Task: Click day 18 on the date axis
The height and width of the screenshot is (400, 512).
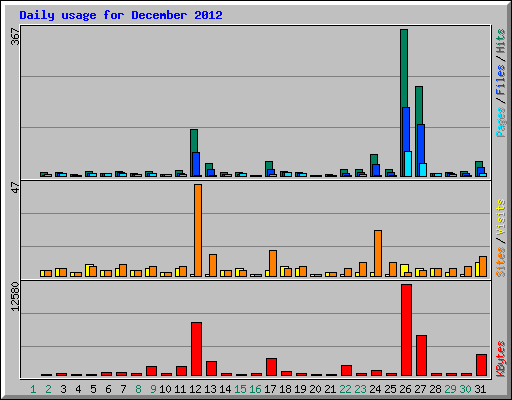Action: click(x=285, y=389)
